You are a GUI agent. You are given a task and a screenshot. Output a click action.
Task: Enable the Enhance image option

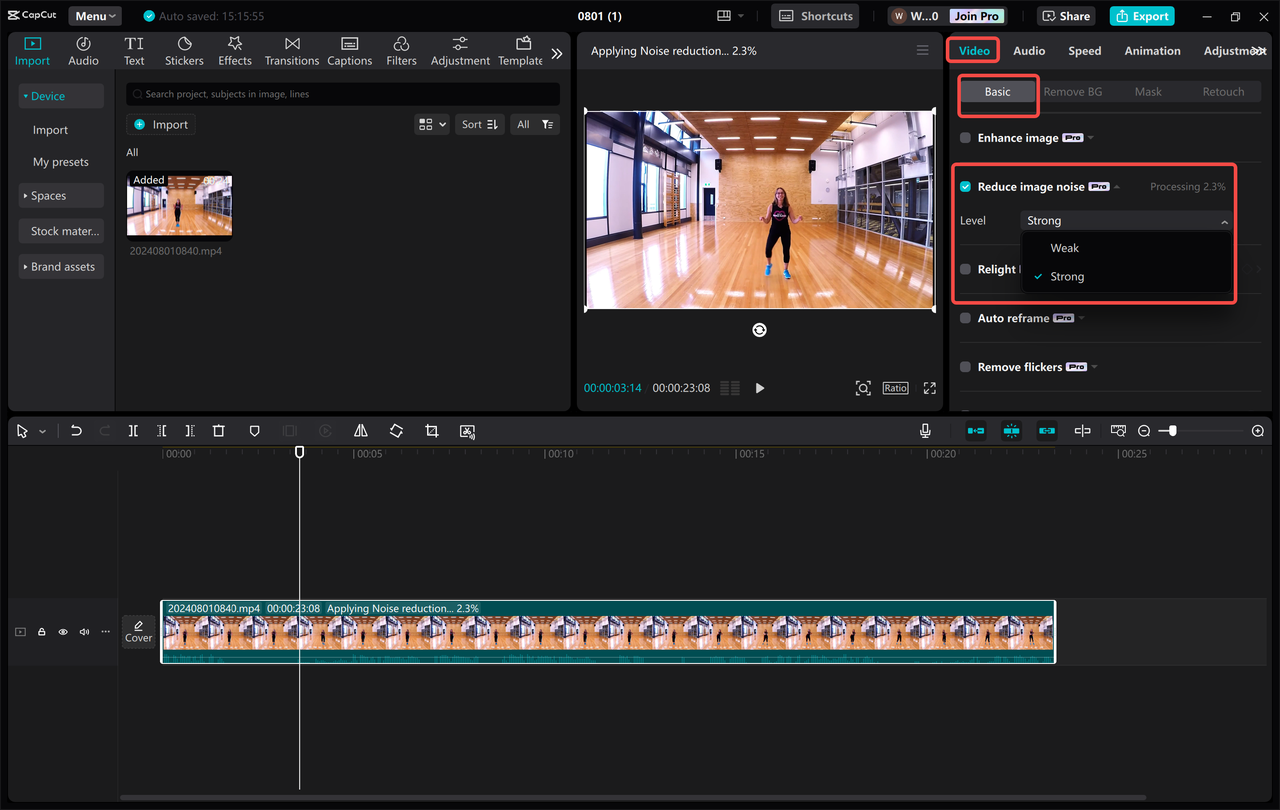pyautogui.click(x=965, y=137)
